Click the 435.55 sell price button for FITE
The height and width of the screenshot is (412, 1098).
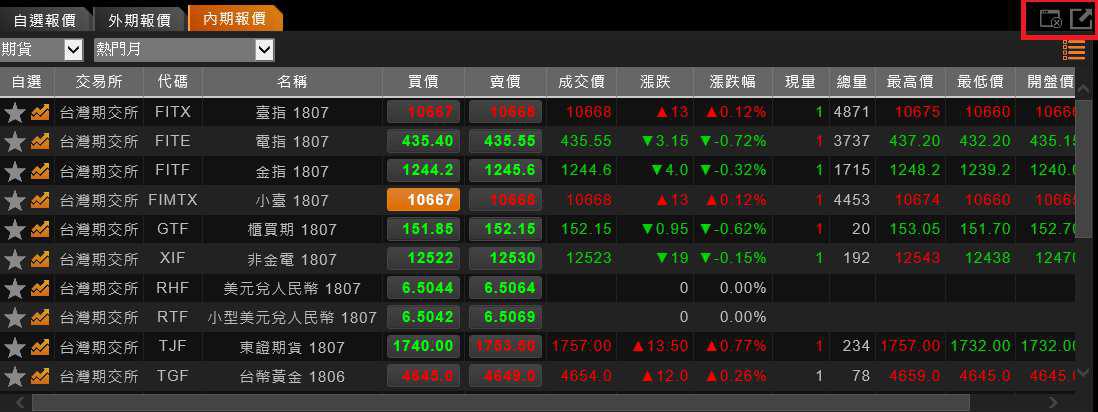[505, 141]
